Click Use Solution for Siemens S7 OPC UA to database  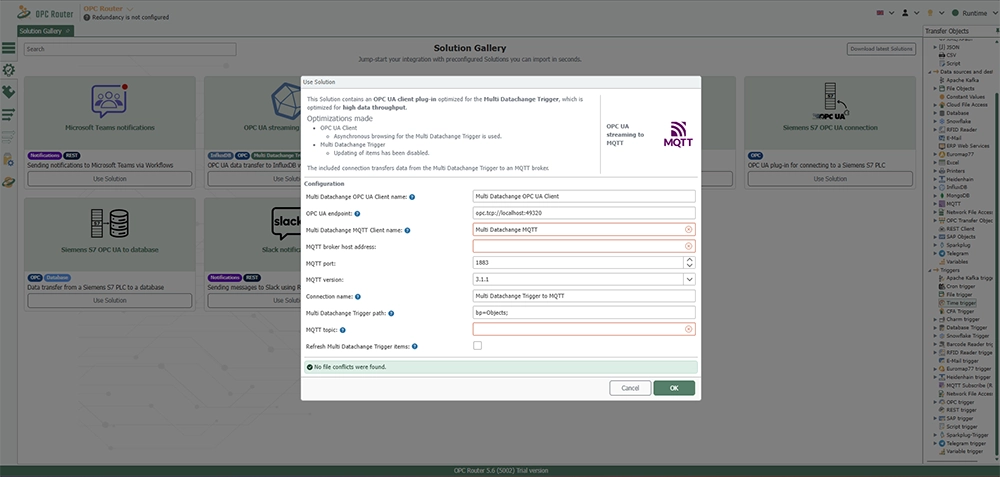click(110, 300)
